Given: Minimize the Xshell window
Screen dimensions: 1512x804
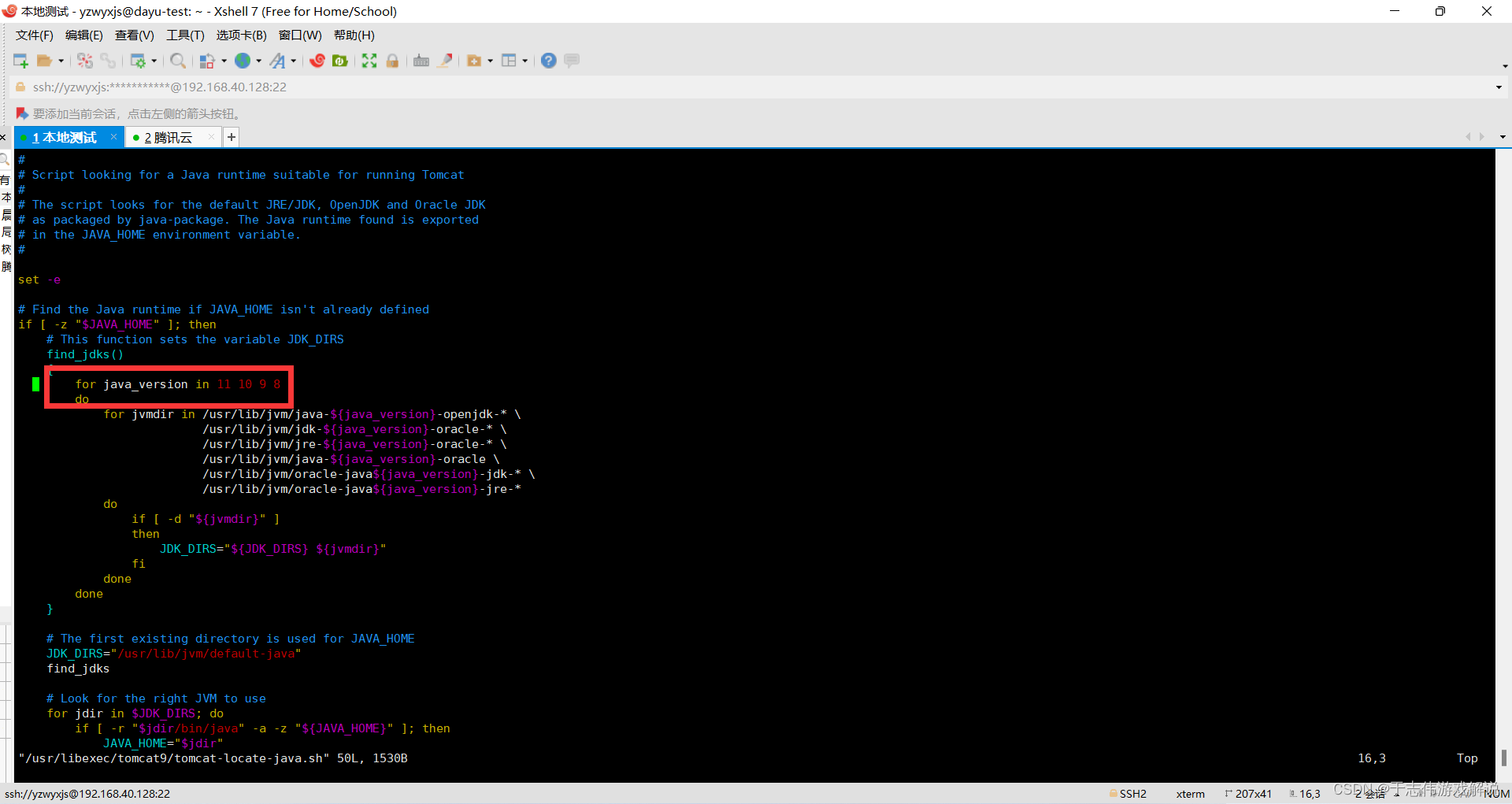Looking at the screenshot, I should coord(1395,11).
